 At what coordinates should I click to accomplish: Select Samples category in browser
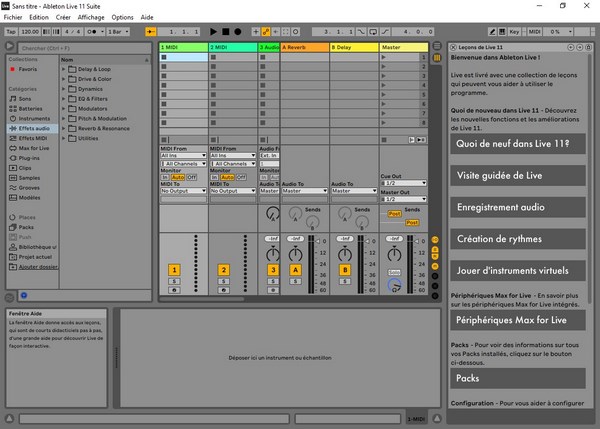click(29, 178)
